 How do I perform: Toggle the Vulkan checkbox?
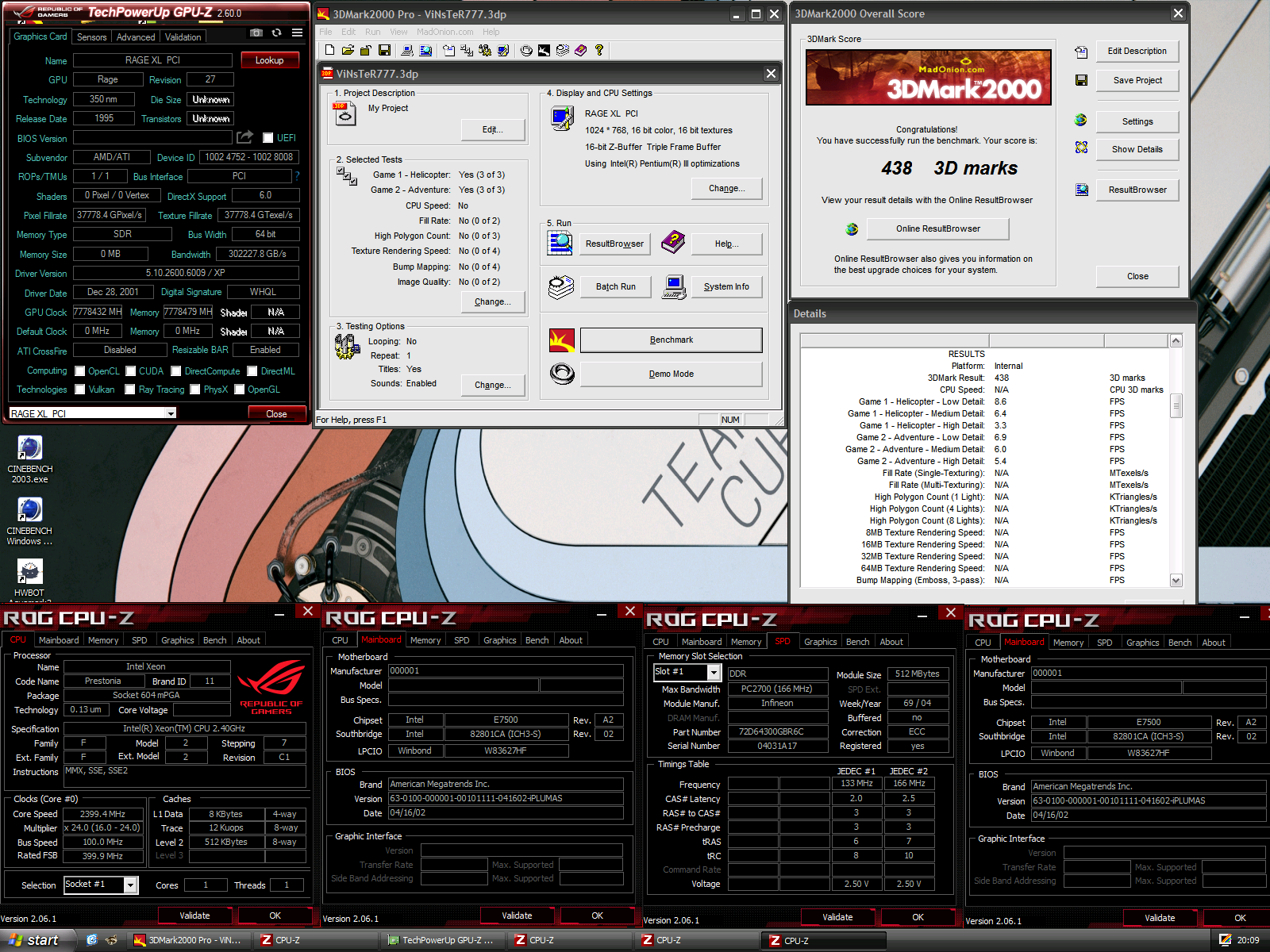[x=79, y=390]
